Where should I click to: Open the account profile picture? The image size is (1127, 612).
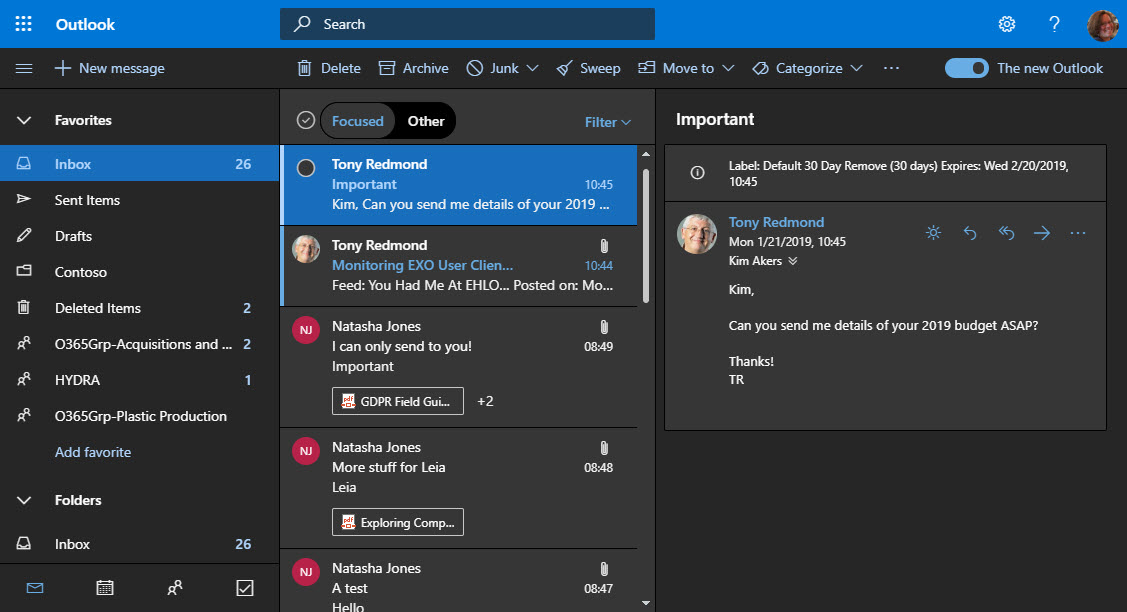[1102, 25]
